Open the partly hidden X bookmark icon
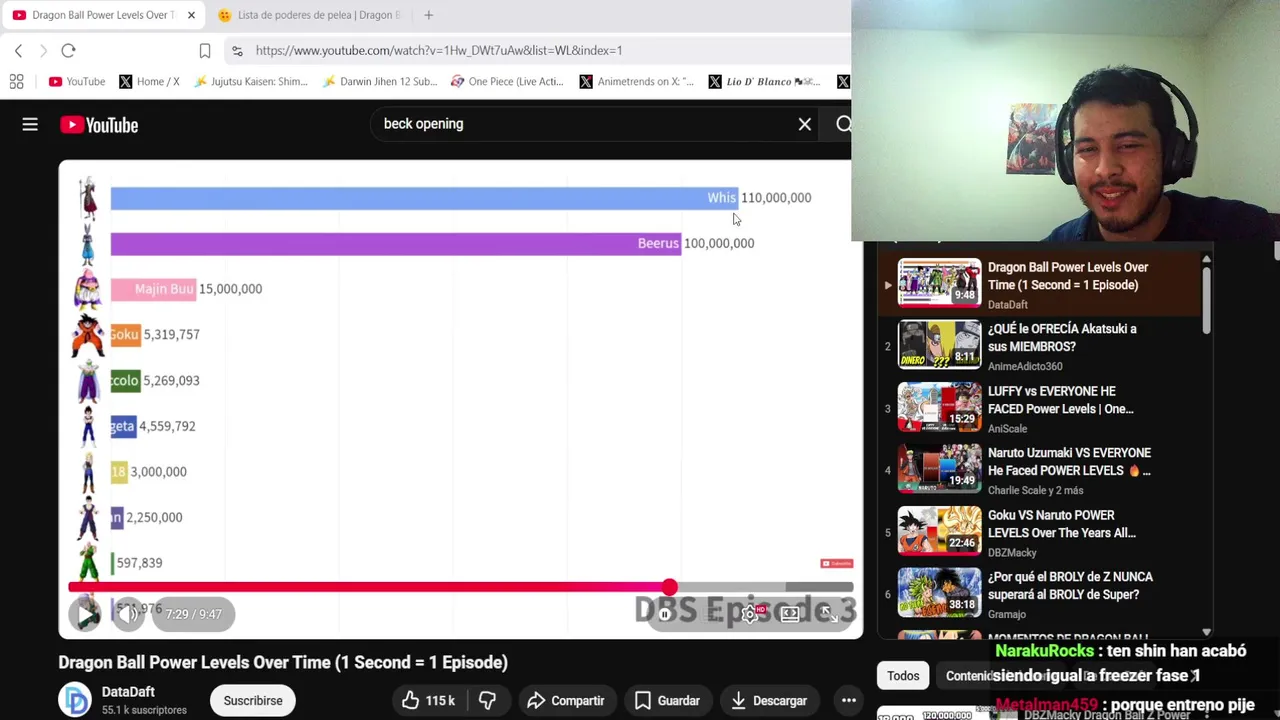The height and width of the screenshot is (720, 1280). point(843,82)
